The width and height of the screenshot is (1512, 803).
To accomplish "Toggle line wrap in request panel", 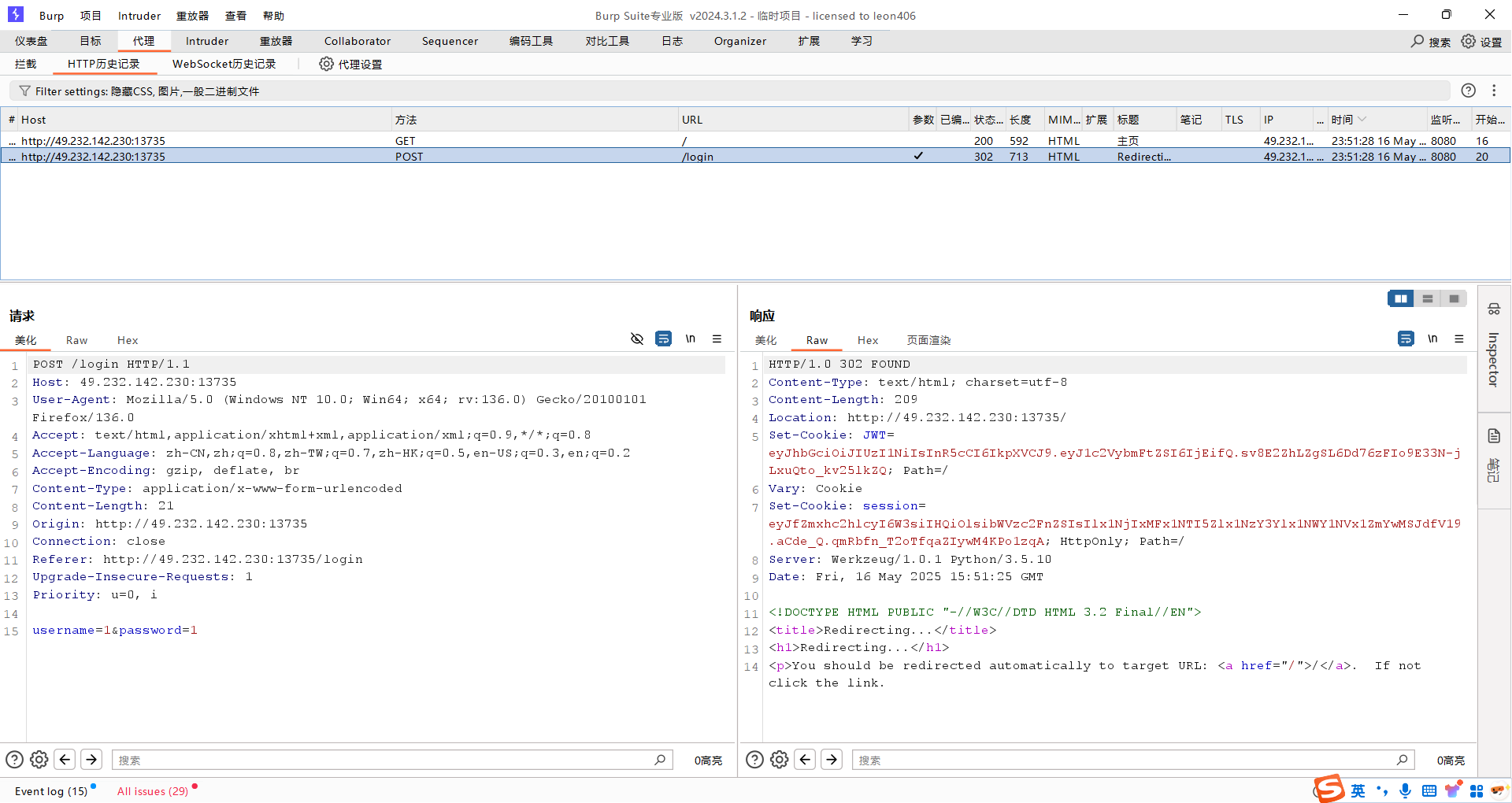I will 664,339.
